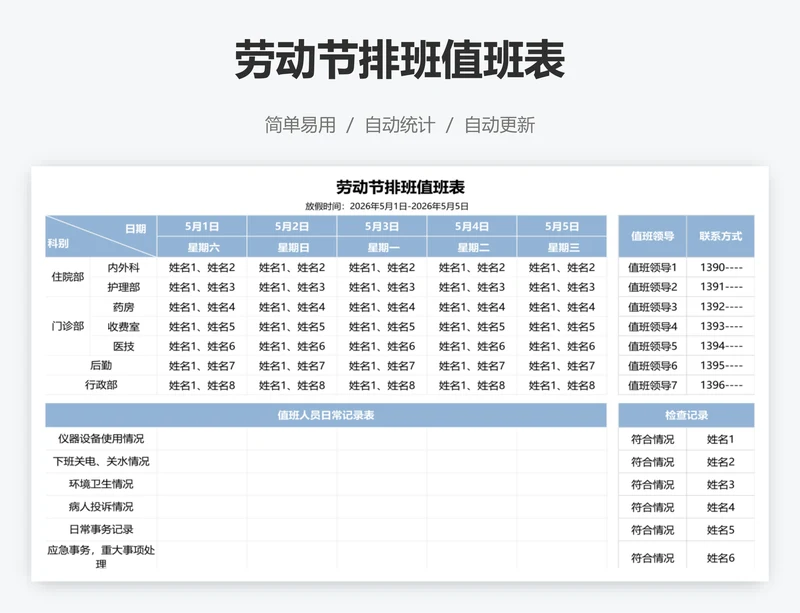800x613 pixels.
Task: Click 姓名3 in the 检查记录 table
Action: (x=720, y=484)
